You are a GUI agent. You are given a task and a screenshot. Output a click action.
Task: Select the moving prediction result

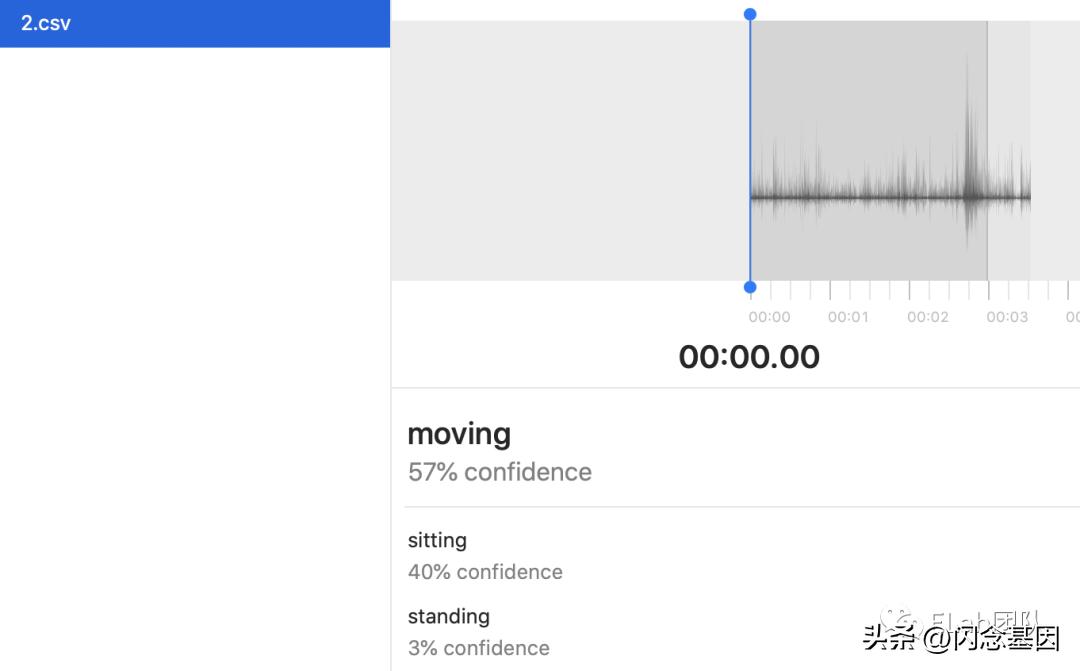pyautogui.click(x=459, y=434)
